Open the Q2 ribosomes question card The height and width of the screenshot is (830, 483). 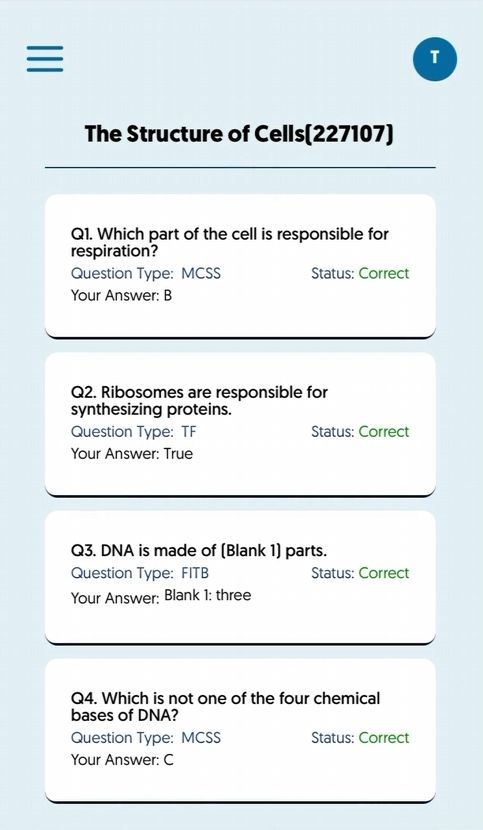click(240, 424)
